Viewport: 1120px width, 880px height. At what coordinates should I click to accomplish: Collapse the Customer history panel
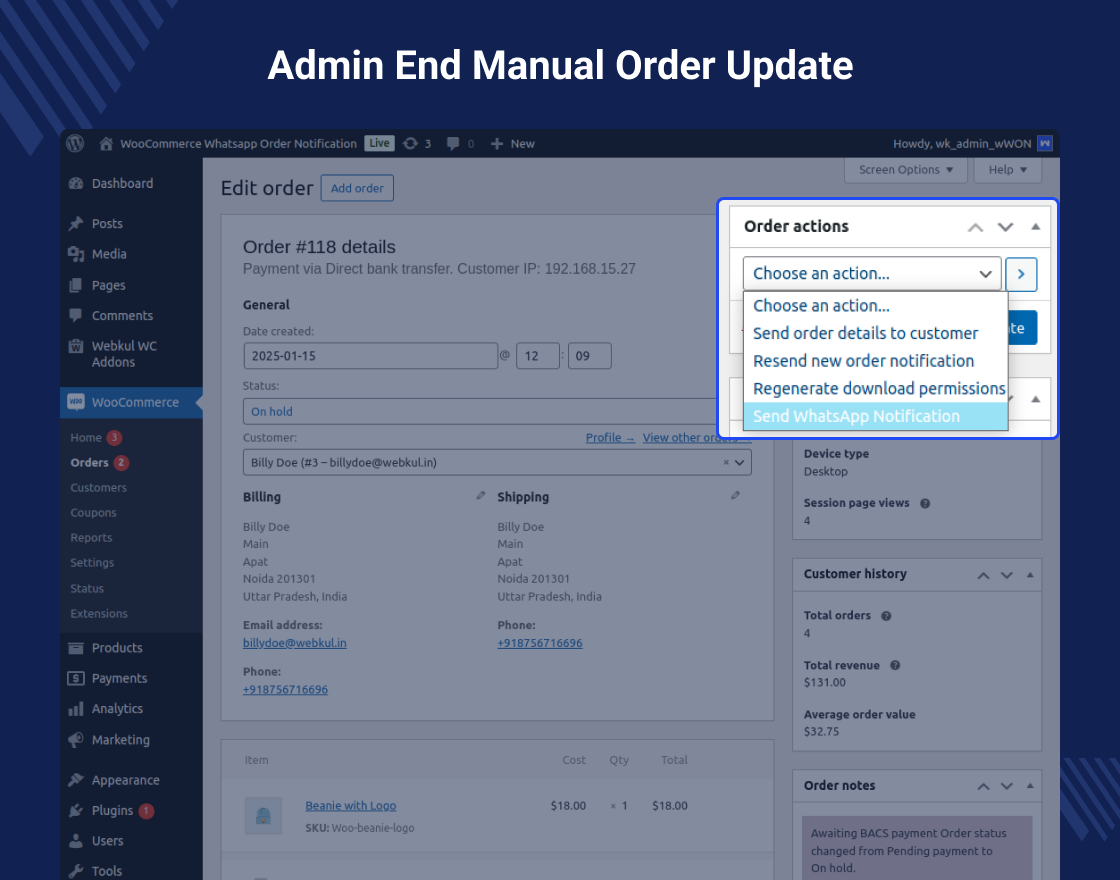coord(1030,575)
